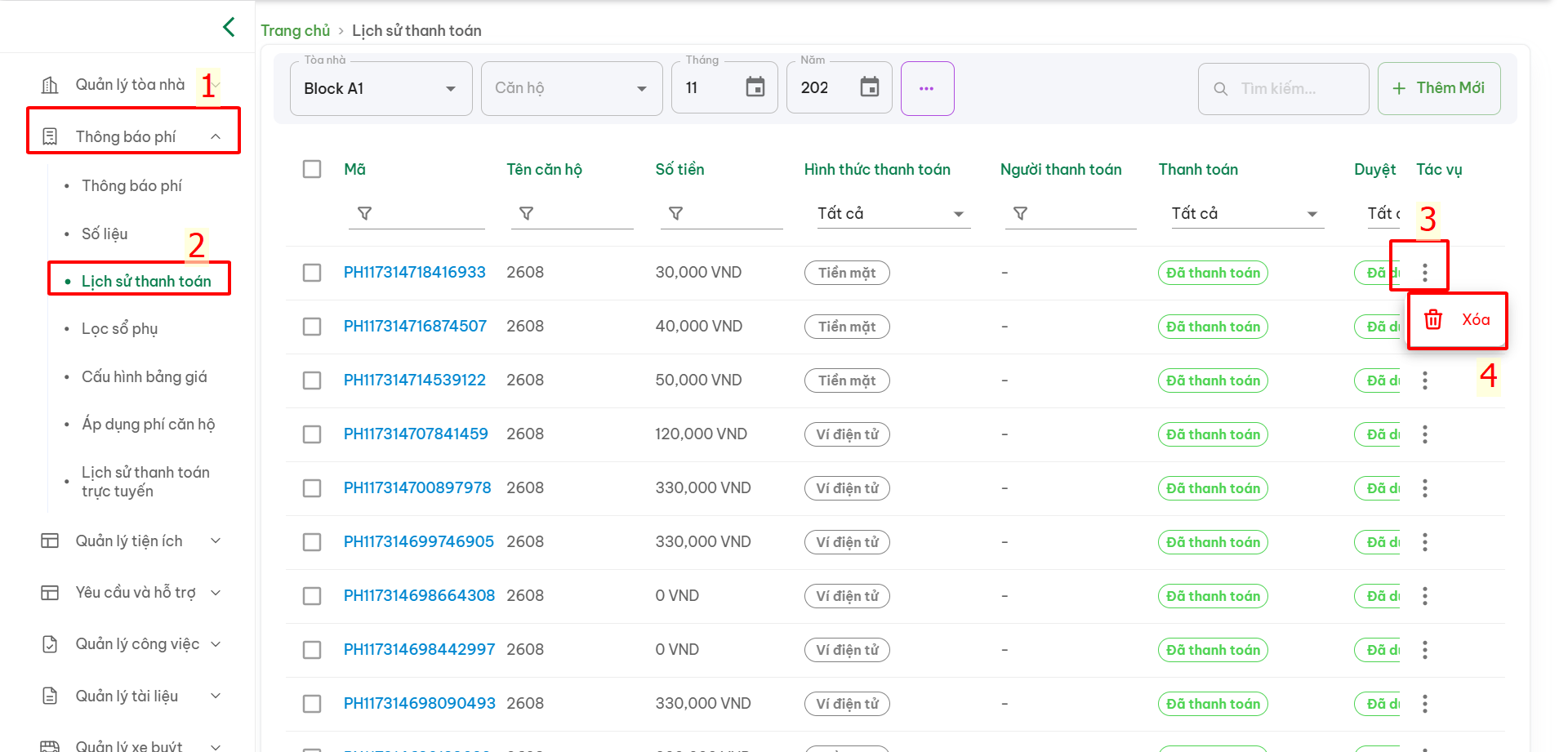Toggle the select-all header checkbox

(312, 169)
